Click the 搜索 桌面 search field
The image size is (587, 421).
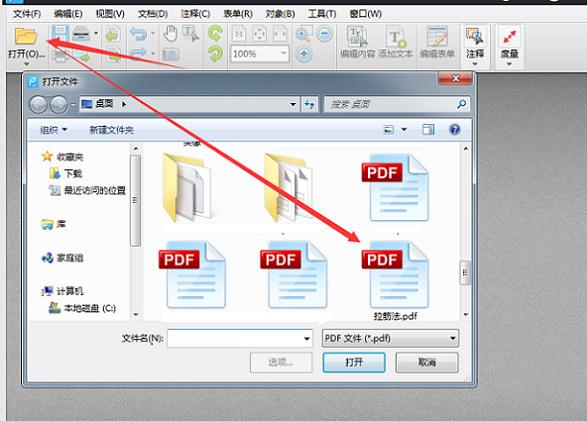[x=397, y=104]
